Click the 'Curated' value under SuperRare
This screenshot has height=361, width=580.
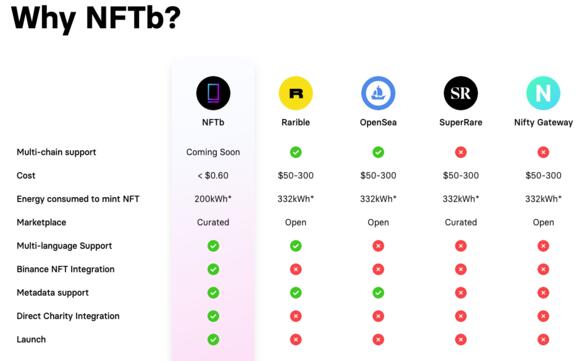pos(461,222)
